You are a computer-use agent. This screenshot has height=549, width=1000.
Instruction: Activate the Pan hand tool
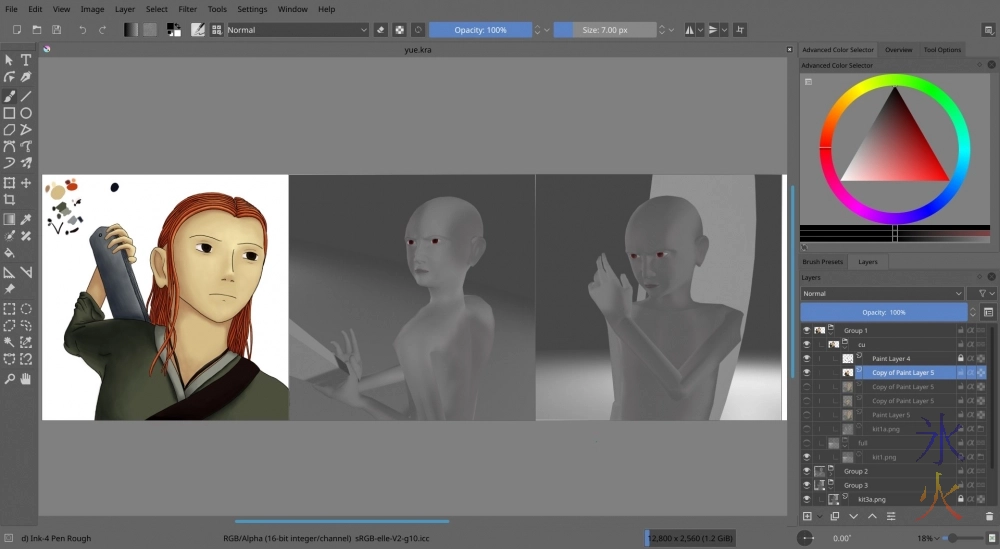coord(26,379)
